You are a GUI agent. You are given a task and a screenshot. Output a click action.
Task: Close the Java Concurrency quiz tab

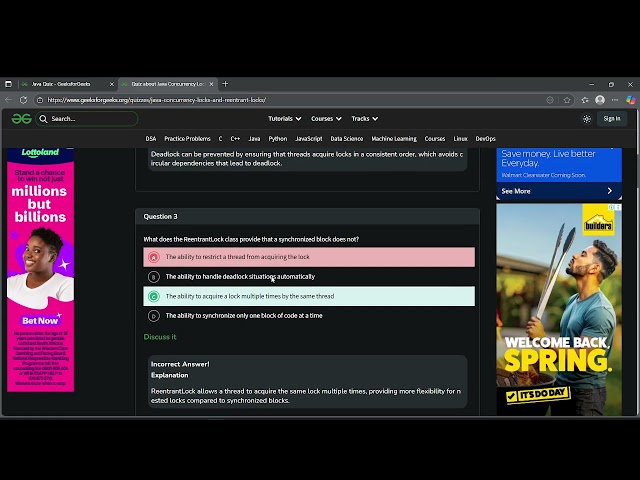211,84
